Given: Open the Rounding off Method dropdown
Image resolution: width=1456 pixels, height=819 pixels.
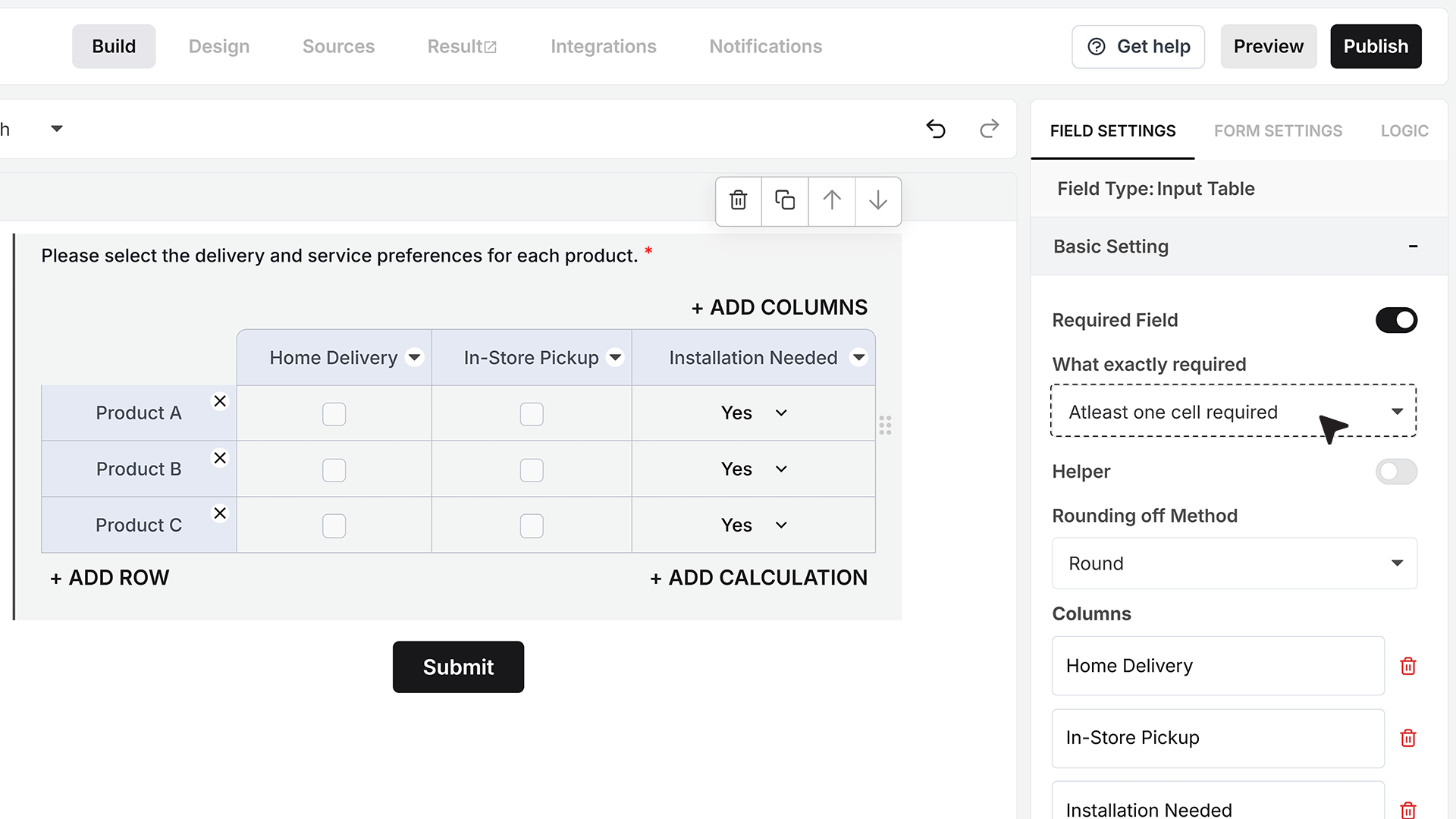Looking at the screenshot, I should [x=1234, y=563].
